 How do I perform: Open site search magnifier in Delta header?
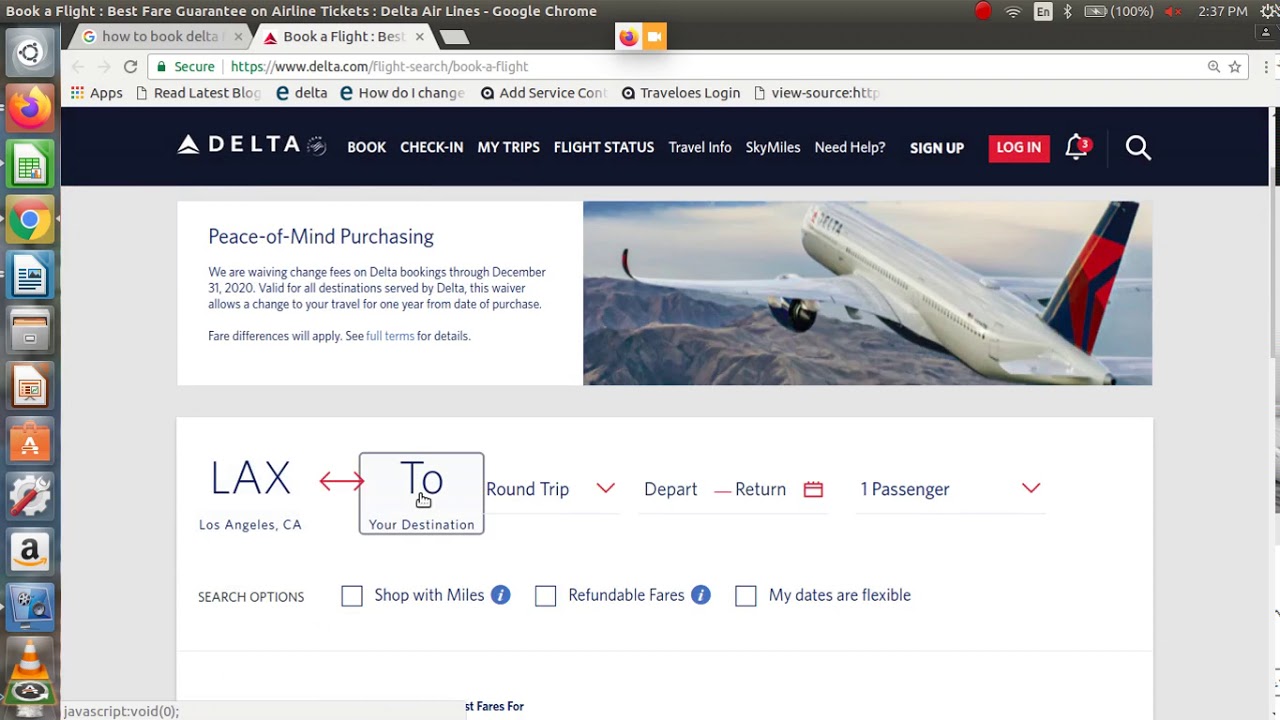(1138, 148)
